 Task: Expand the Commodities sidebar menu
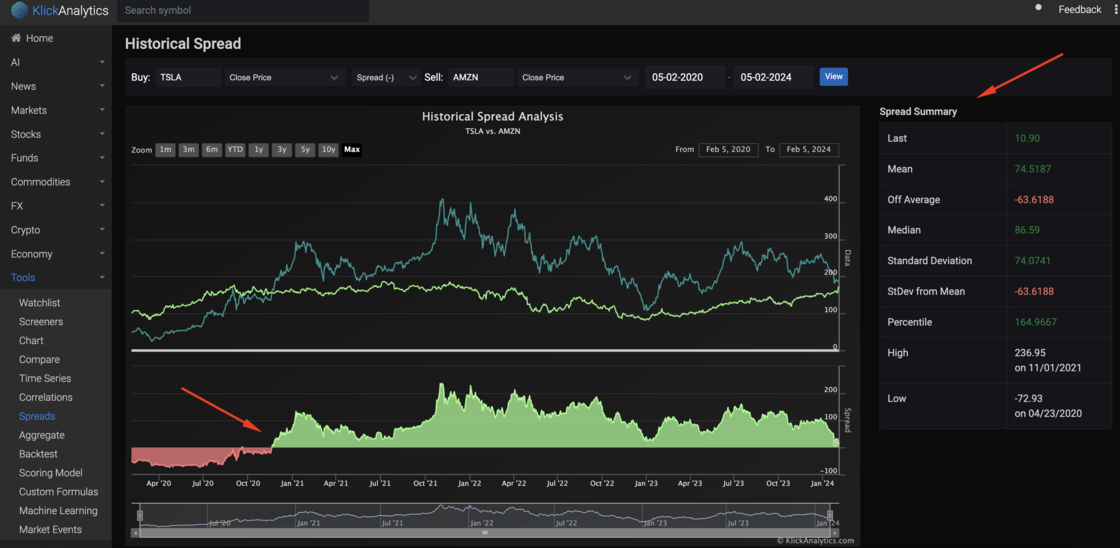(56, 181)
